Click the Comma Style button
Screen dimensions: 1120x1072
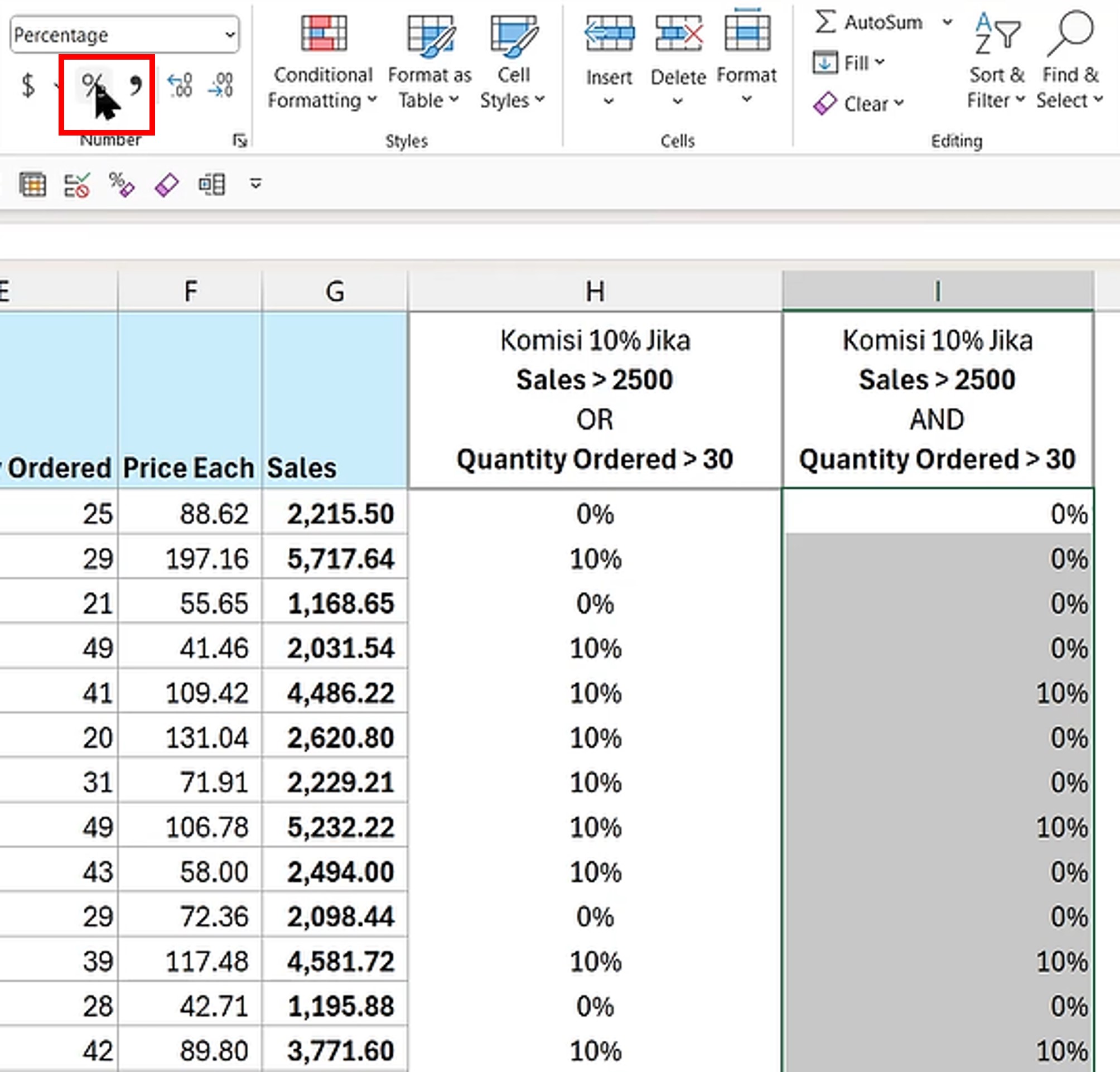(136, 86)
